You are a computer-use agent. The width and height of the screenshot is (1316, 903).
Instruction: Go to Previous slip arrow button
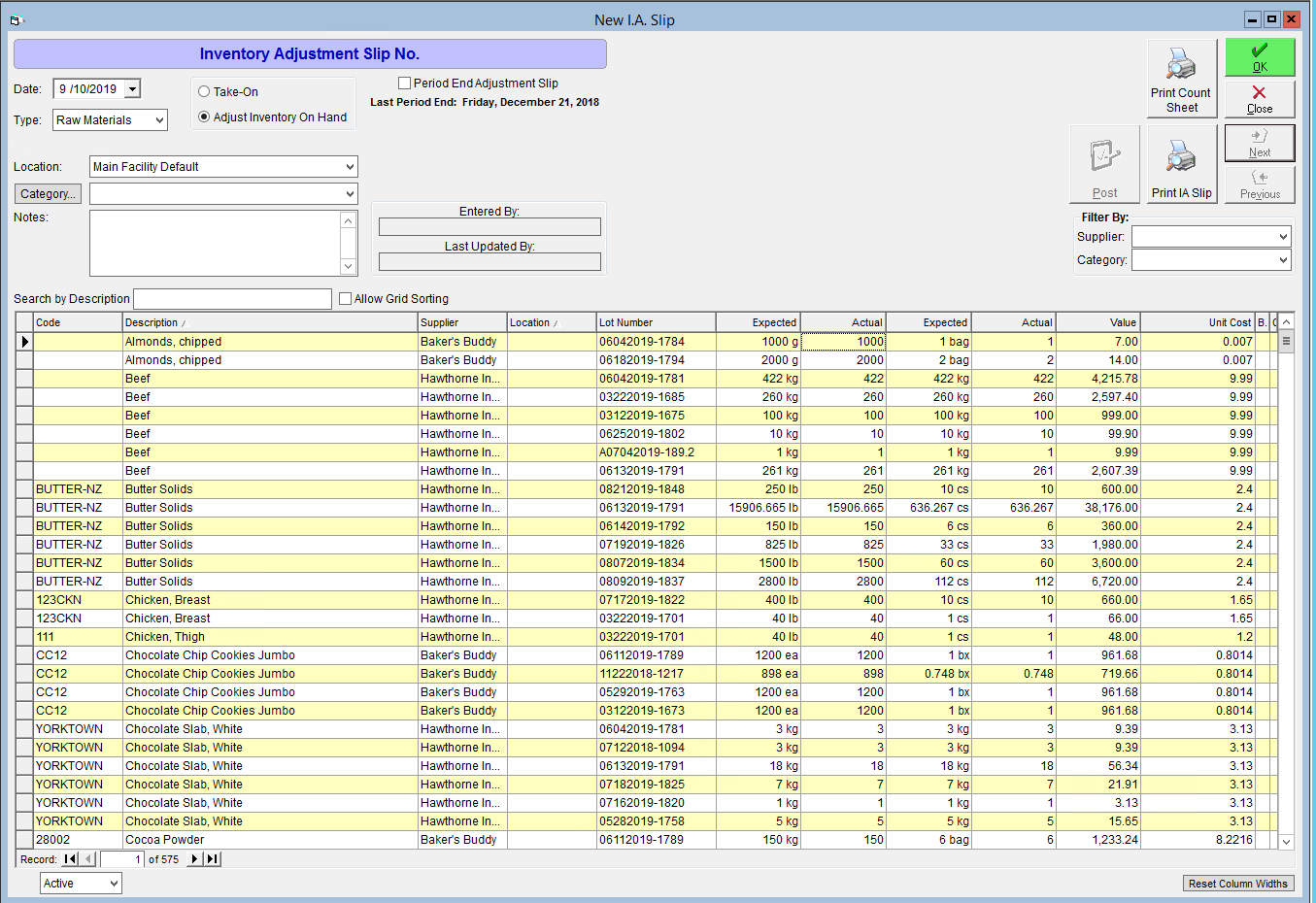(x=1260, y=184)
